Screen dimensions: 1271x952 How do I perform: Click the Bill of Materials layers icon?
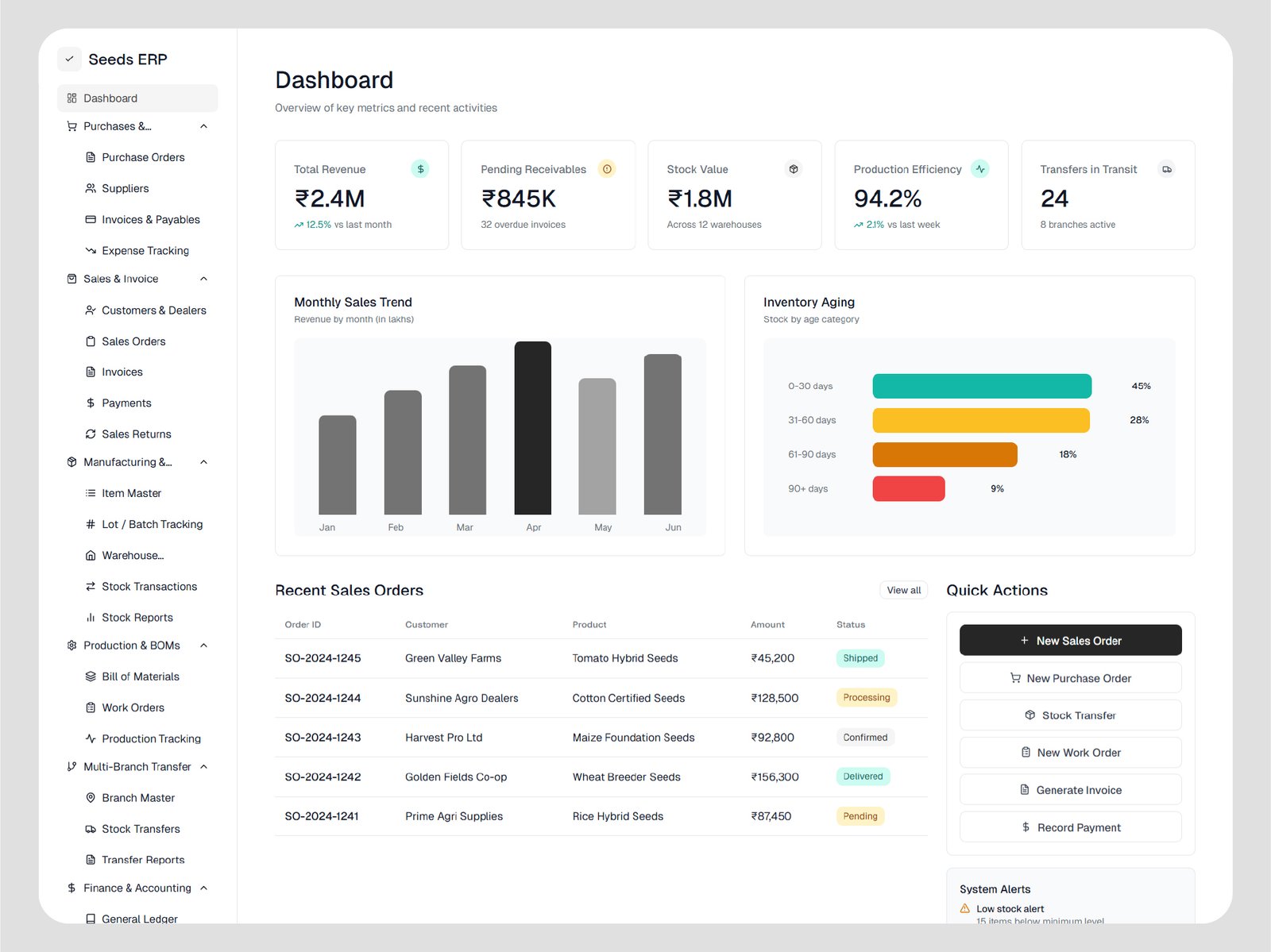91,676
